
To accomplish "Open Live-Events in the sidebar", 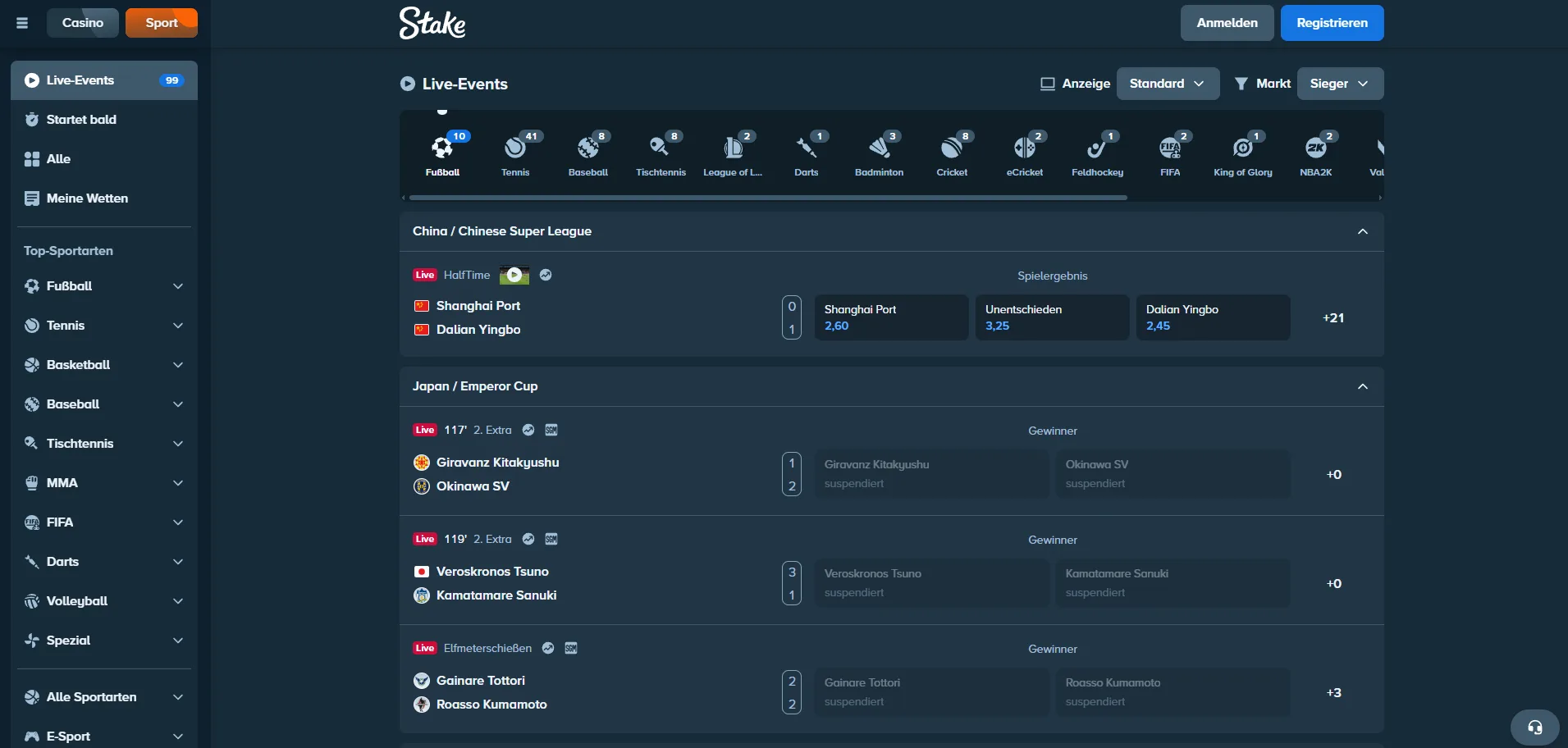I will 104,80.
